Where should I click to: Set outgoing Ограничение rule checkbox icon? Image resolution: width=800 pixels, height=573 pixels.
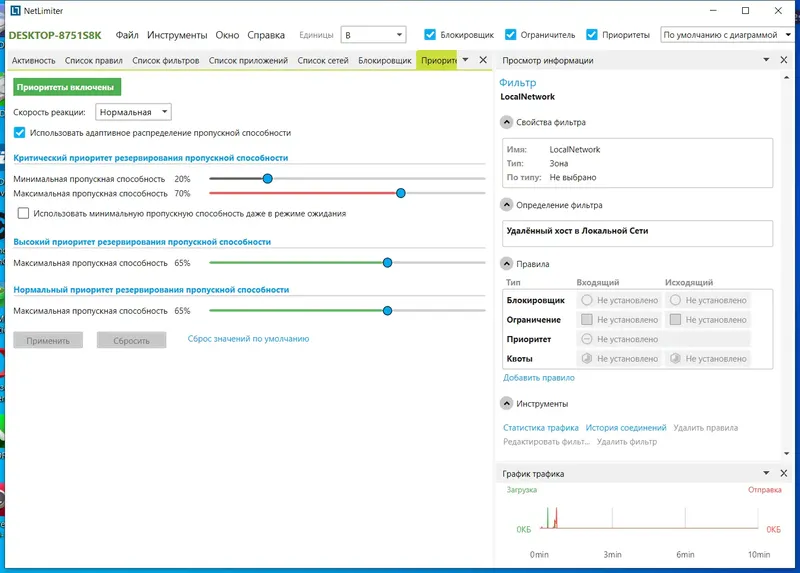tap(675, 319)
